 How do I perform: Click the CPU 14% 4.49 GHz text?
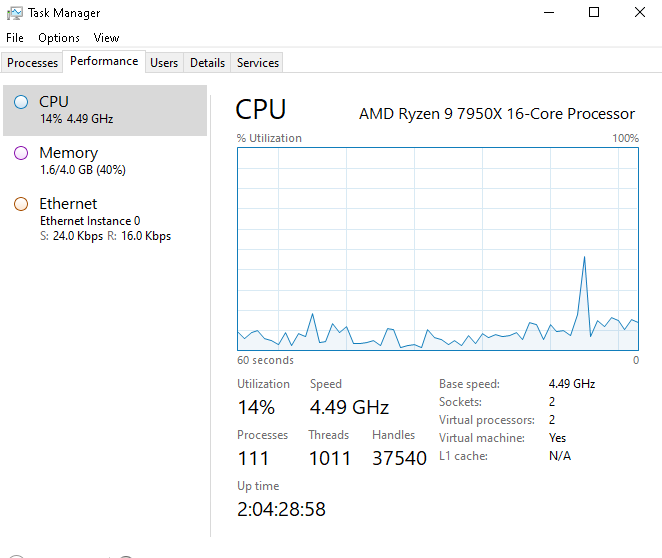pyautogui.click(x=77, y=119)
